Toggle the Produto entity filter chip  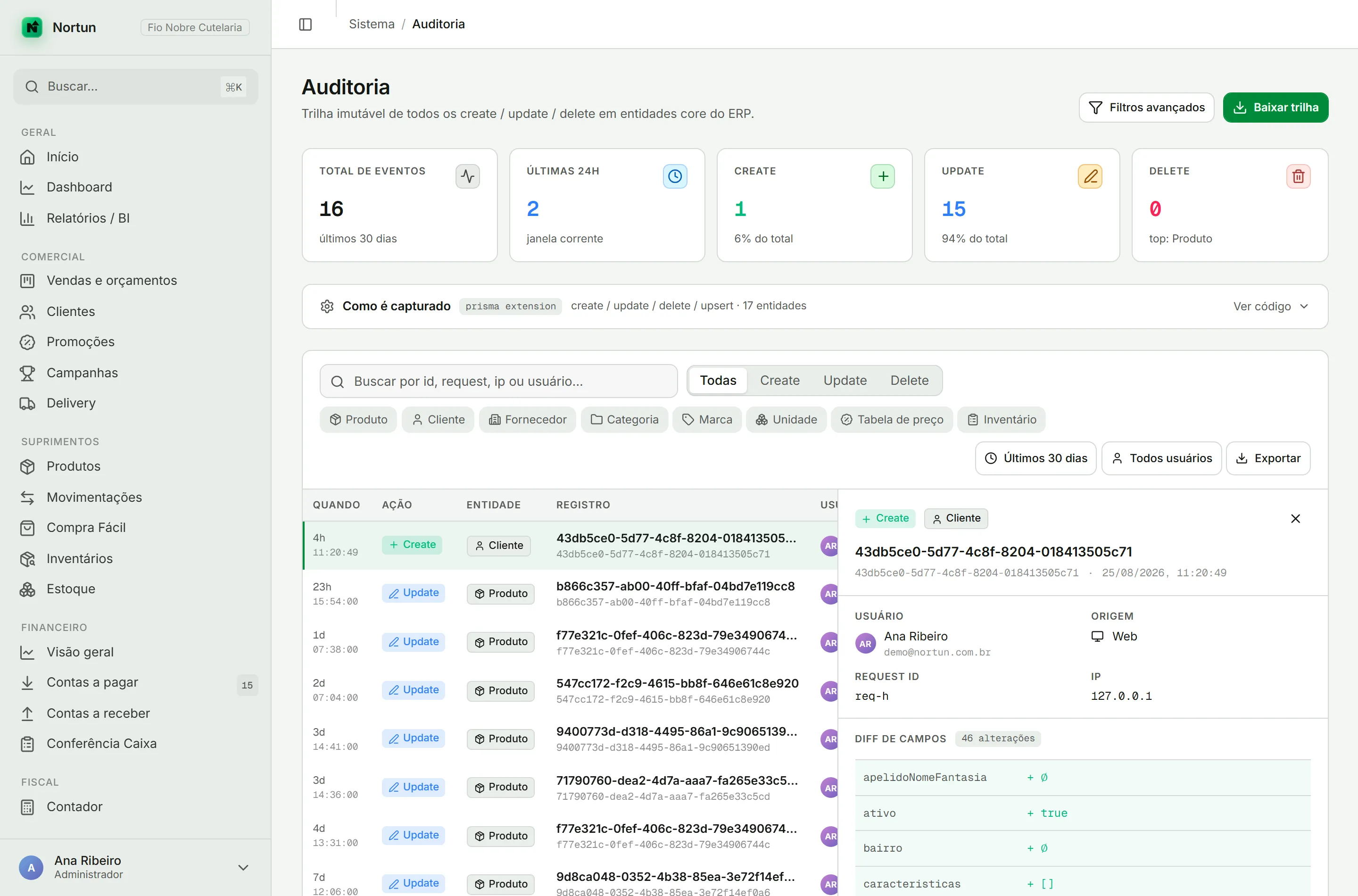[x=358, y=419]
